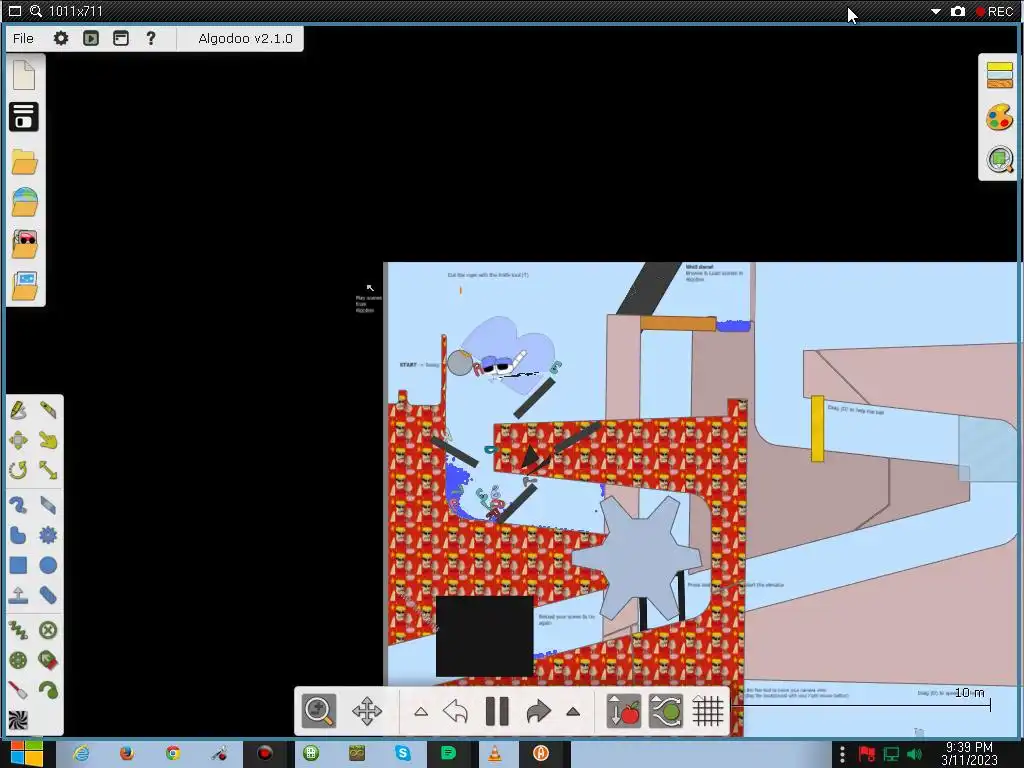Select the Brush tool
The image size is (1024, 768).
pyautogui.click(x=18, y=505)
